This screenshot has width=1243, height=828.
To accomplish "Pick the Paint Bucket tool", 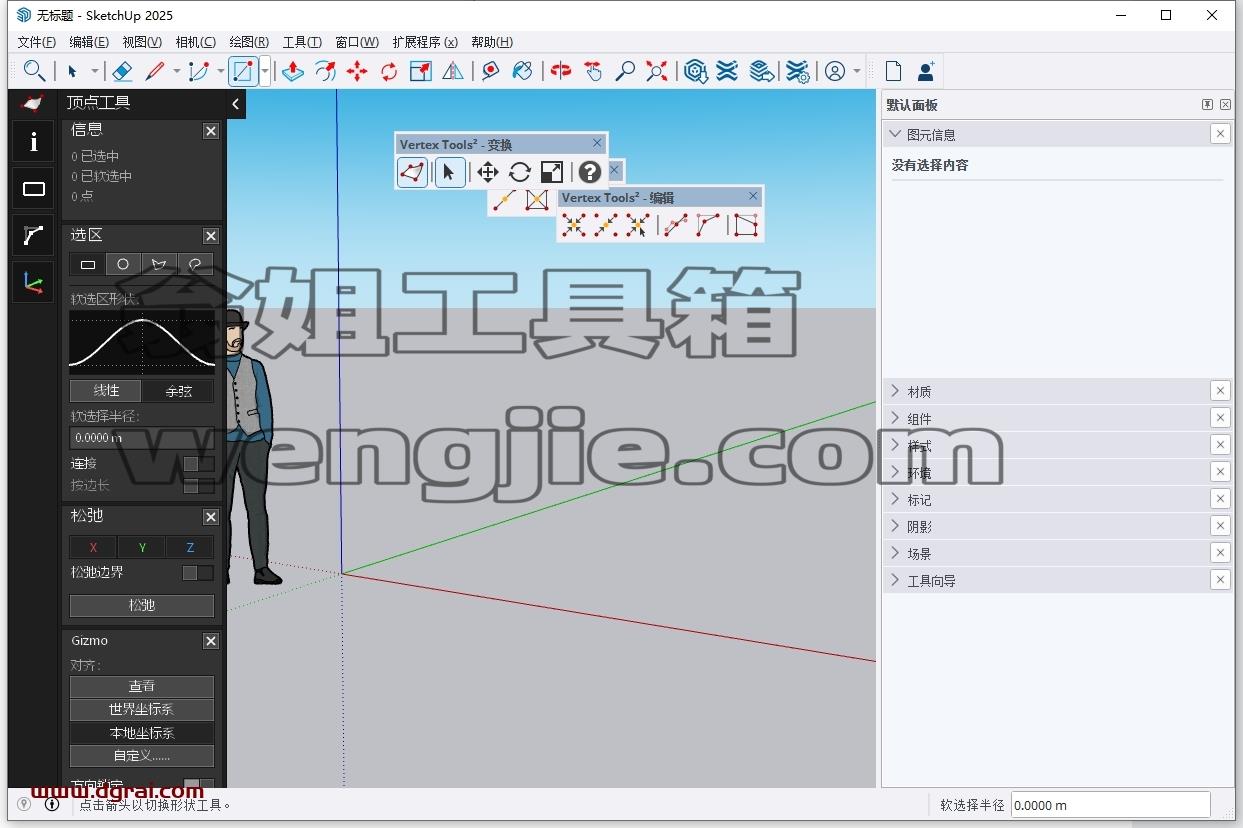I will click(x=522, y=71).
